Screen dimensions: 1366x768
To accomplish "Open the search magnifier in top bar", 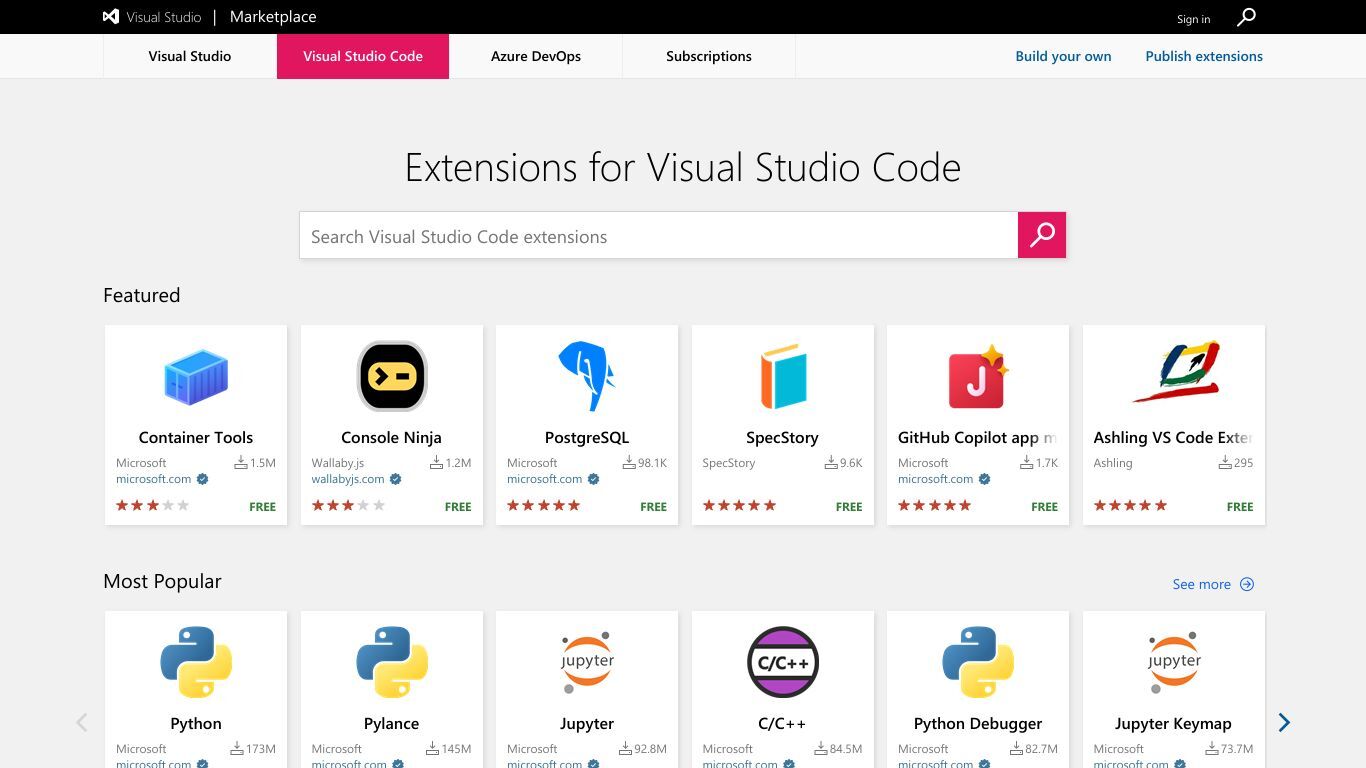I will 1246,17.
